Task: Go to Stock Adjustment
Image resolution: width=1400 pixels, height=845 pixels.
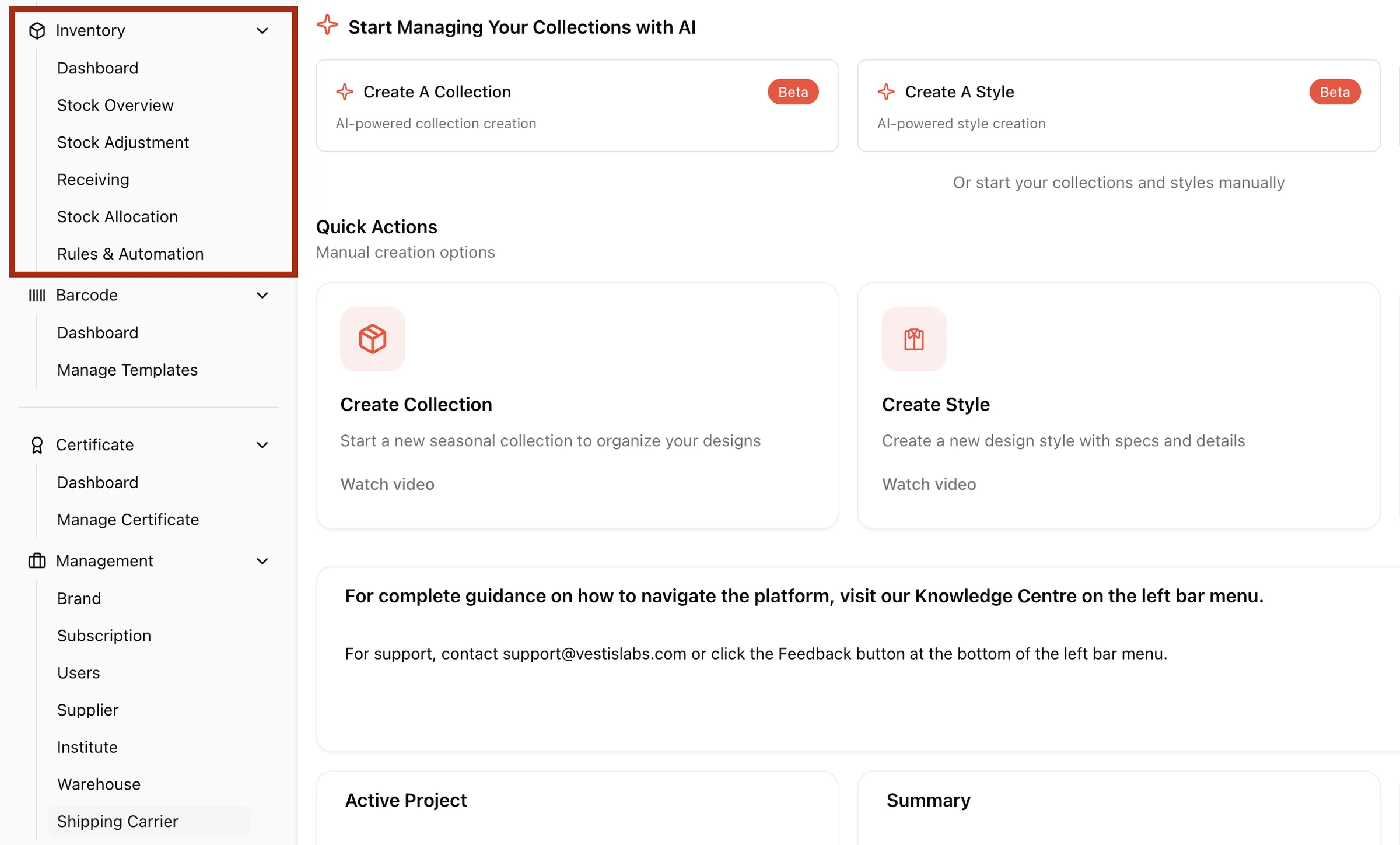Action: coord(123,142)
